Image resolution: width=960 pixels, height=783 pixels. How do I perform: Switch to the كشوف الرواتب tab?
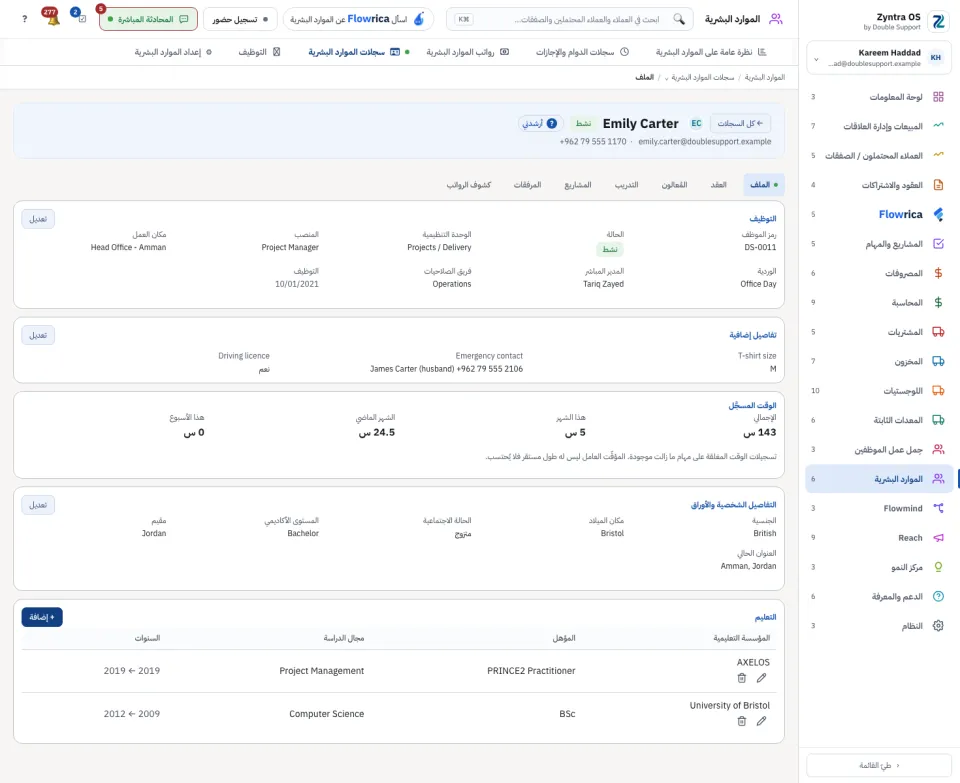pyautogui.click(x=468, y=185)
